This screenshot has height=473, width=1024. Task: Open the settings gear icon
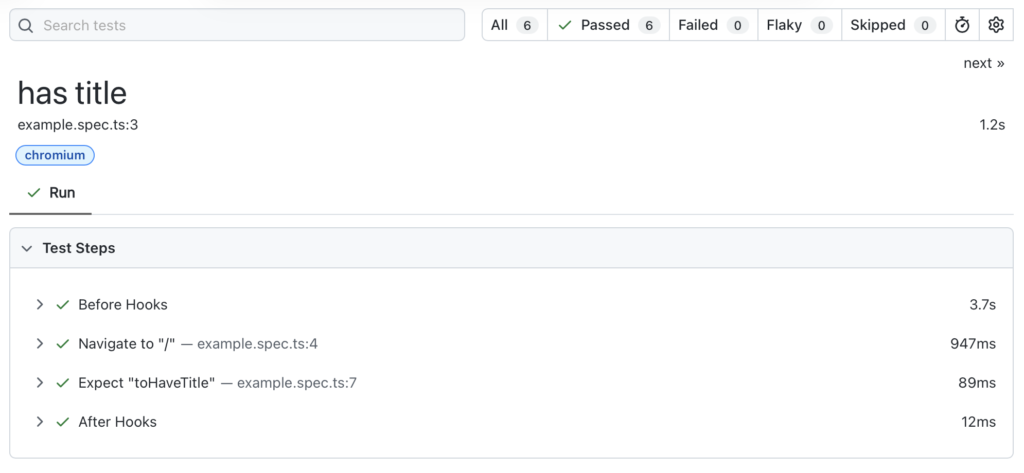pos(996,25)
